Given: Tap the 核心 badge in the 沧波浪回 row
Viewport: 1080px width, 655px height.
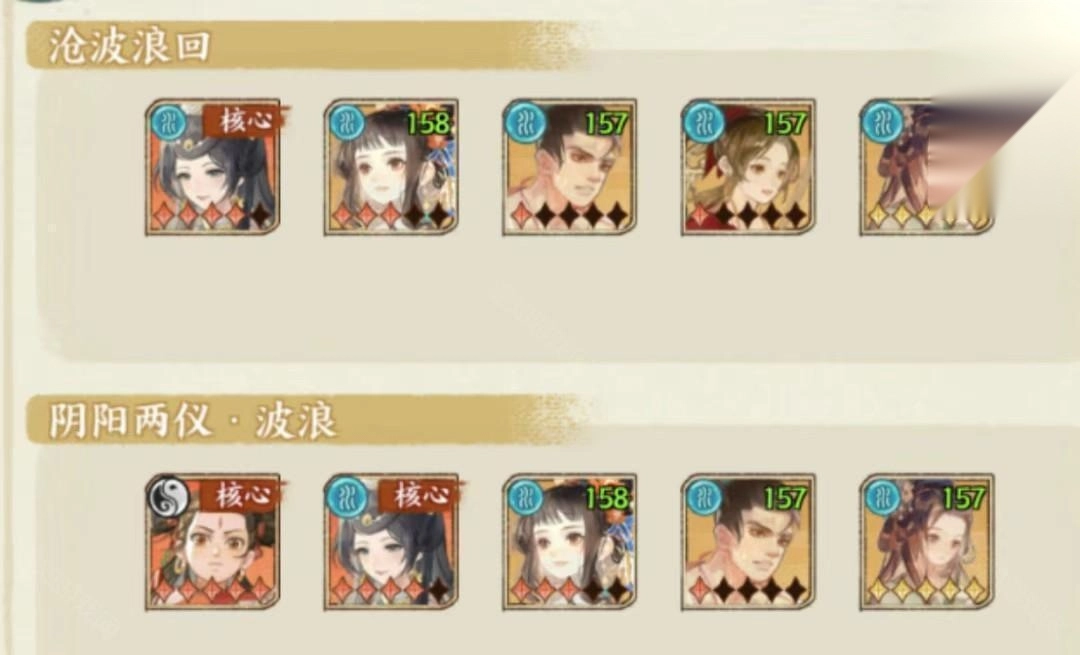Looking at the screenshot, I should [x=243, y=121].
